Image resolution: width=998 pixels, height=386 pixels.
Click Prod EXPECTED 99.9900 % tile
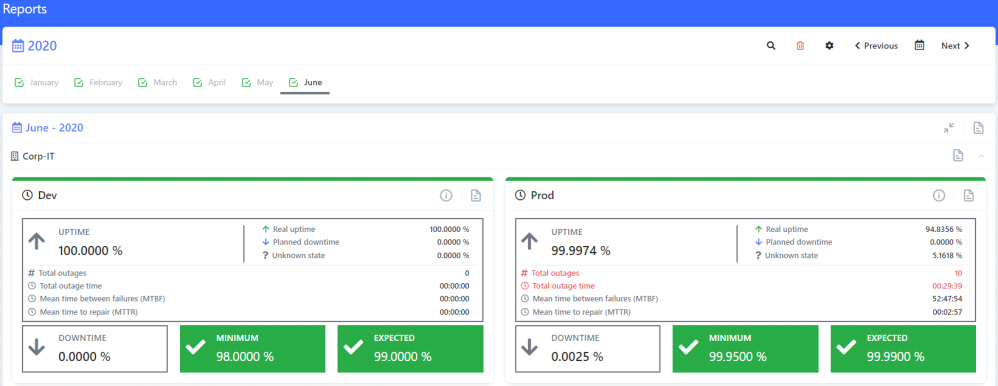903,348
